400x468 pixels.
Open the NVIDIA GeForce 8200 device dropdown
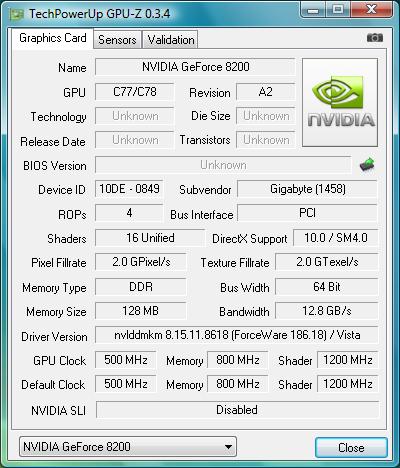tap(128, 447)
